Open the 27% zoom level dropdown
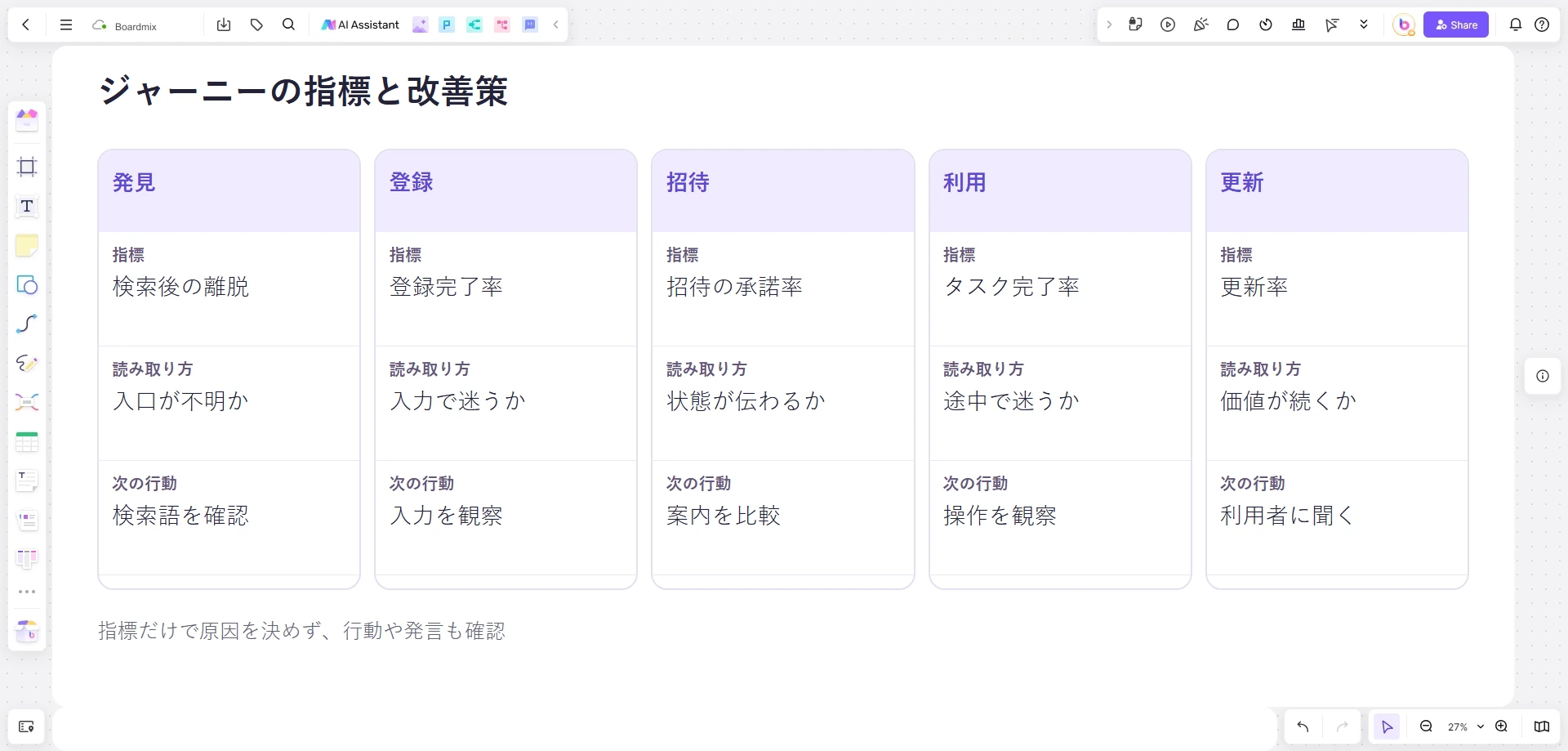 coord(1466,726)
